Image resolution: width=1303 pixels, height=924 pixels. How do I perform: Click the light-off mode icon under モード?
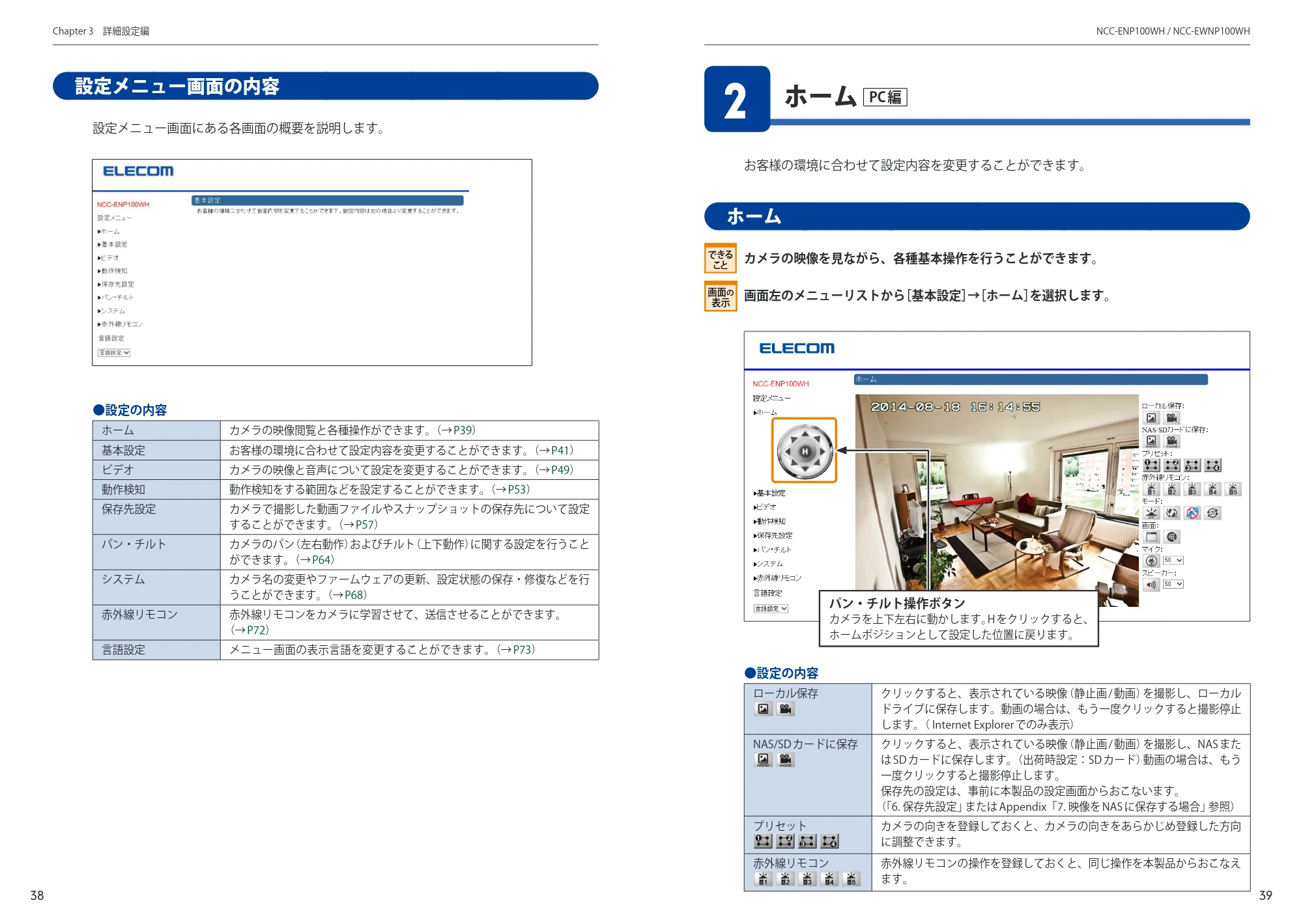tap(1151, 513)
